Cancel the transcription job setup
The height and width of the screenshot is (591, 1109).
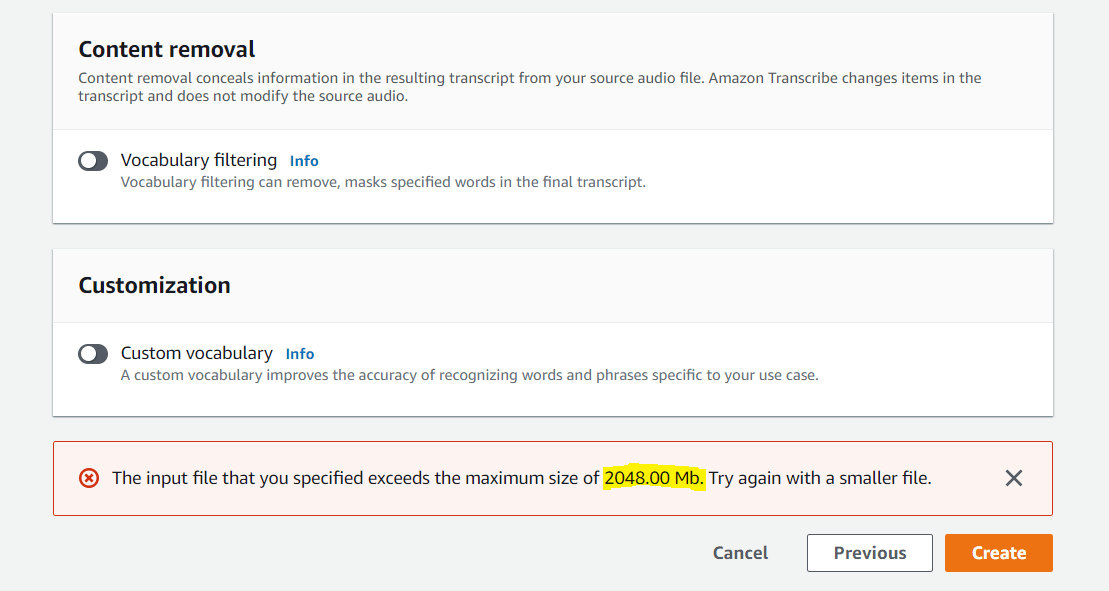739,552
